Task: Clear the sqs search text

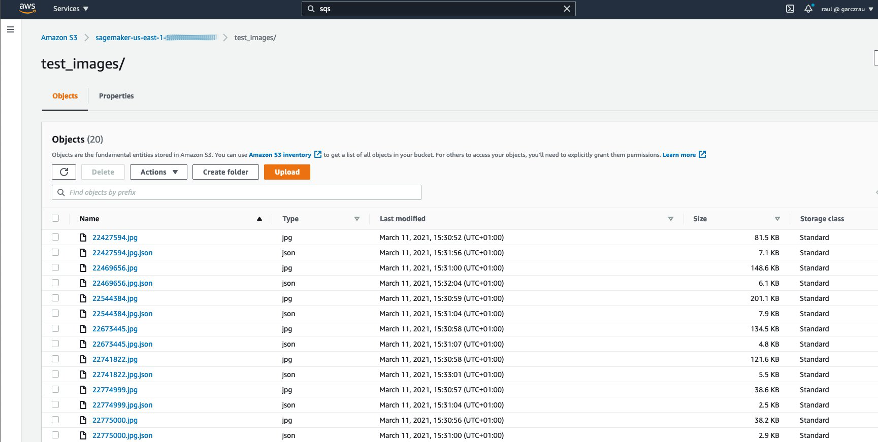Action: [x=567, y=9]
